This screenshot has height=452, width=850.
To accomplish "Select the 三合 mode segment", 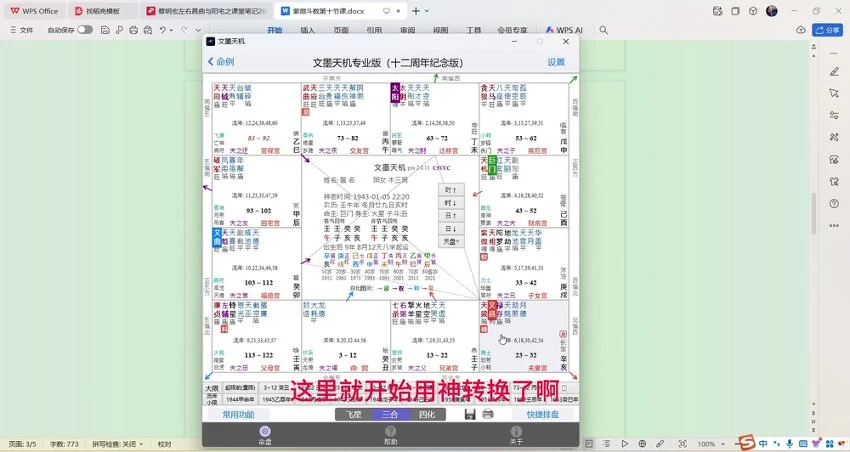I will pyautogui.click(x=390, y=415).
